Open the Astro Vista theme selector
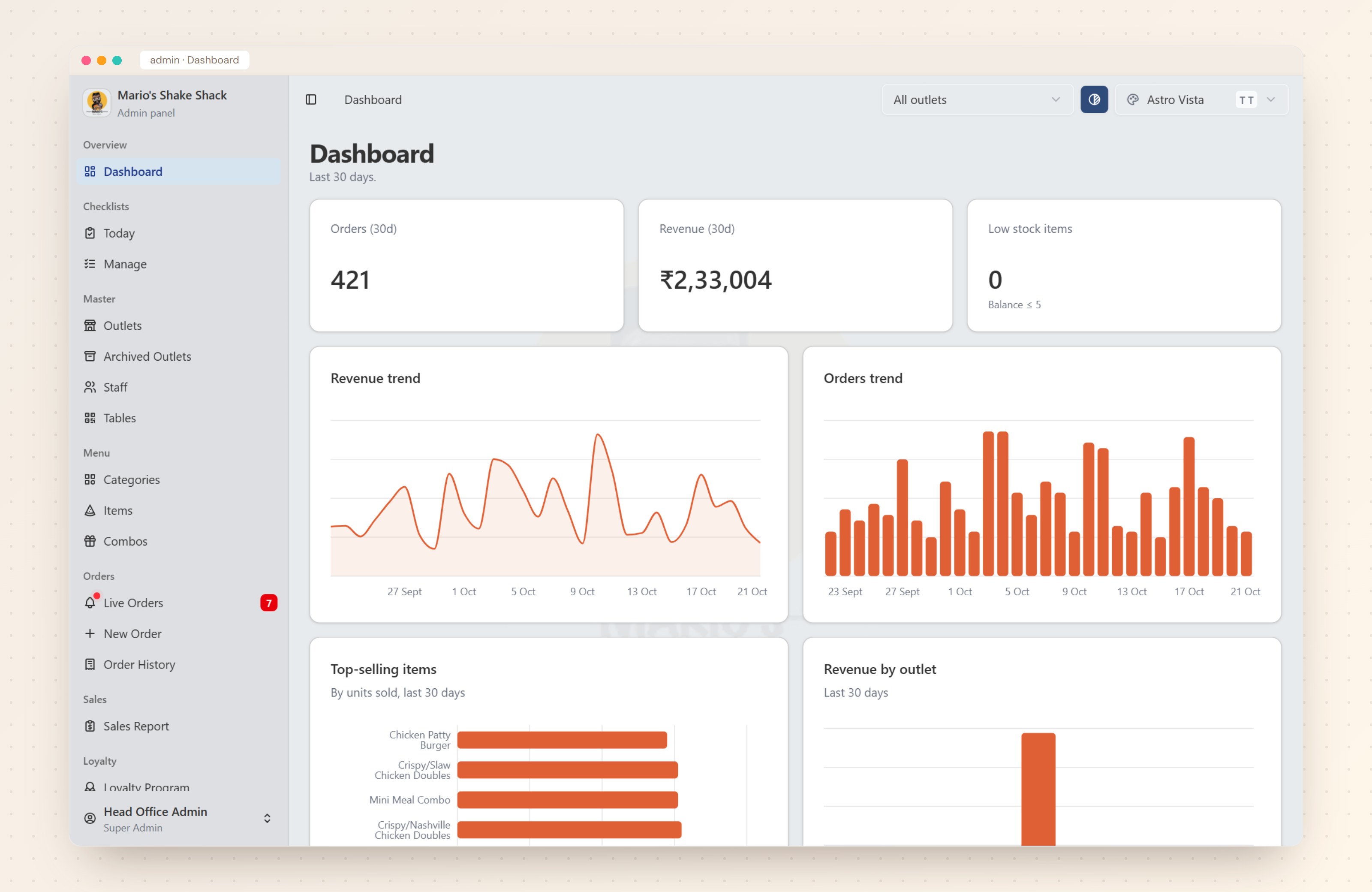The height and width of the screenshot is (892, 1372). pos(1201,100)
